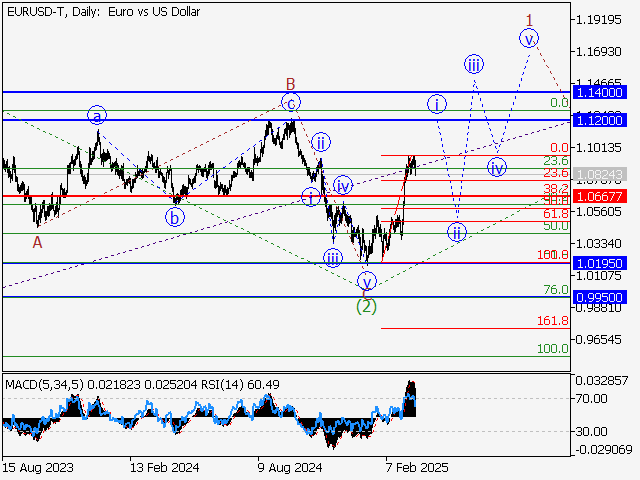
Task: Click projected circled wave 'v' below label 1
Action: pos(528,39)
